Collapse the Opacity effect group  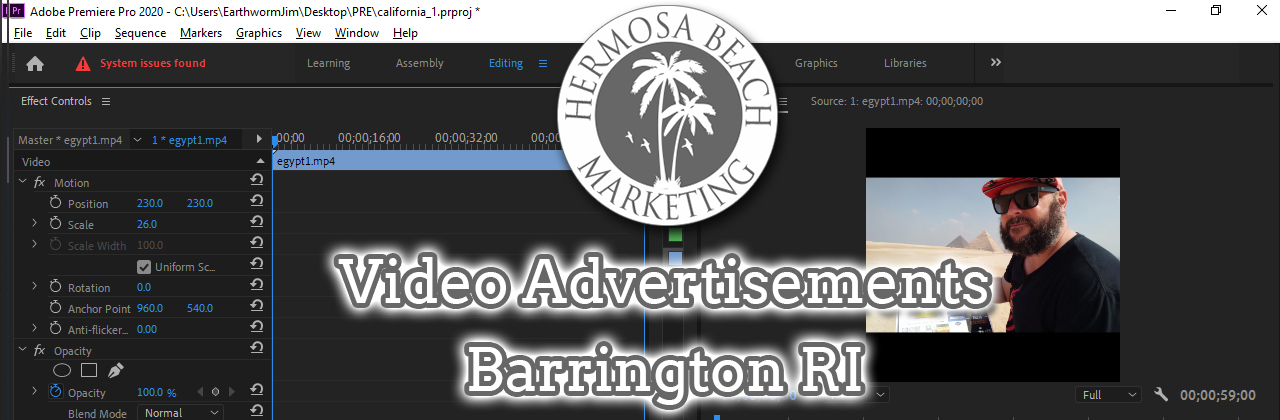click(22, 350)
